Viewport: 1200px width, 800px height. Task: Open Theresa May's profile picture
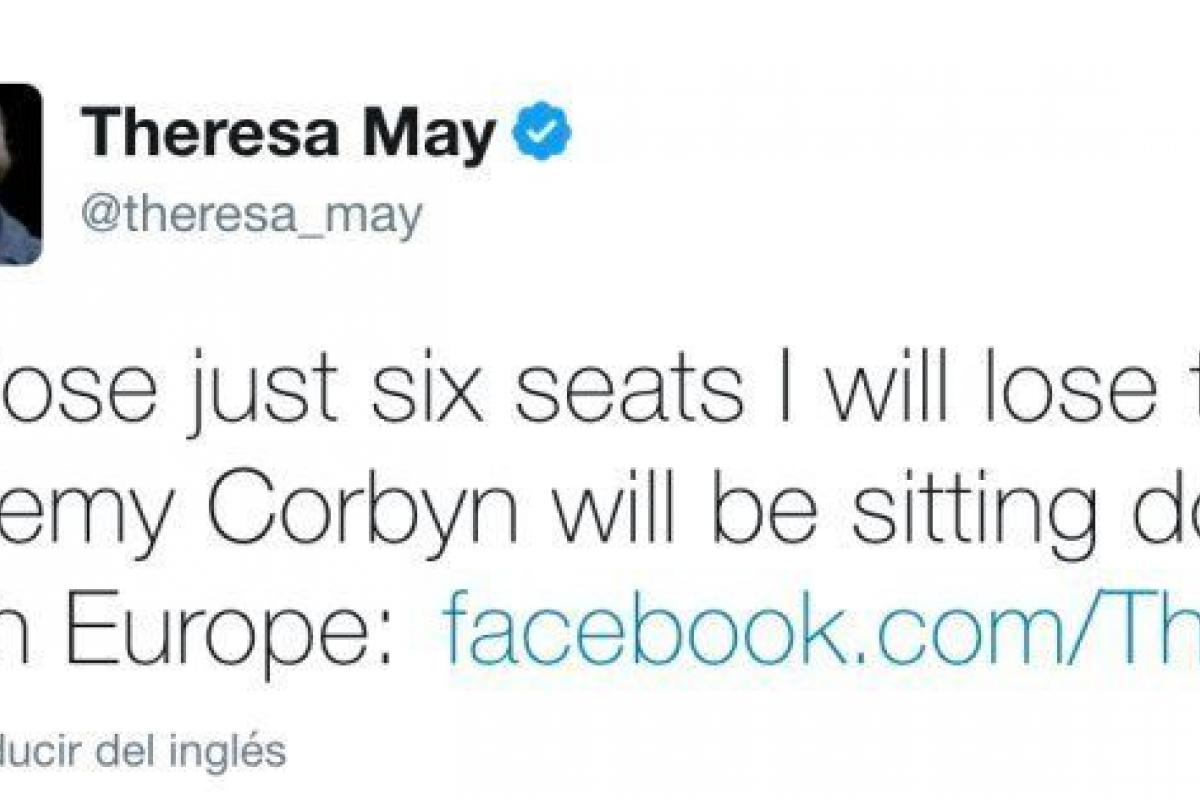[x=20, y=174]
